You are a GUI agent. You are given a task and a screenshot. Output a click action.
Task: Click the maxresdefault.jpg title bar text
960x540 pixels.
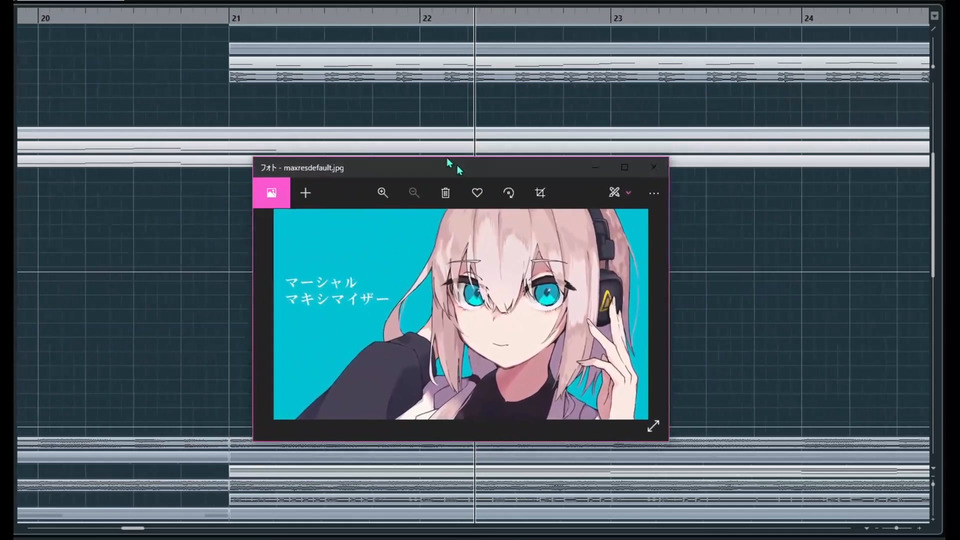pos(313,168)
